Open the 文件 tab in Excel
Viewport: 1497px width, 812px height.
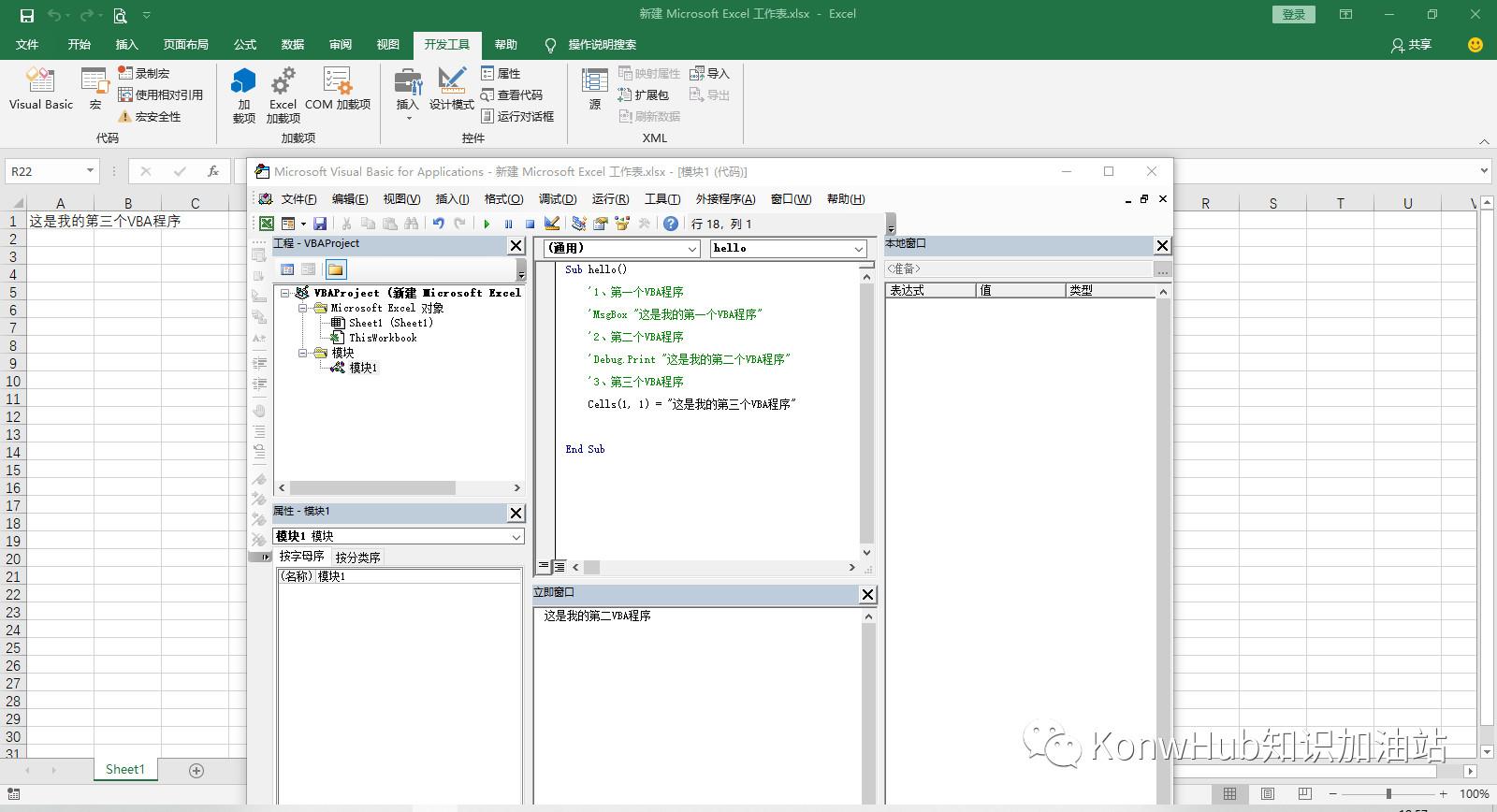[x=27, y=44]
